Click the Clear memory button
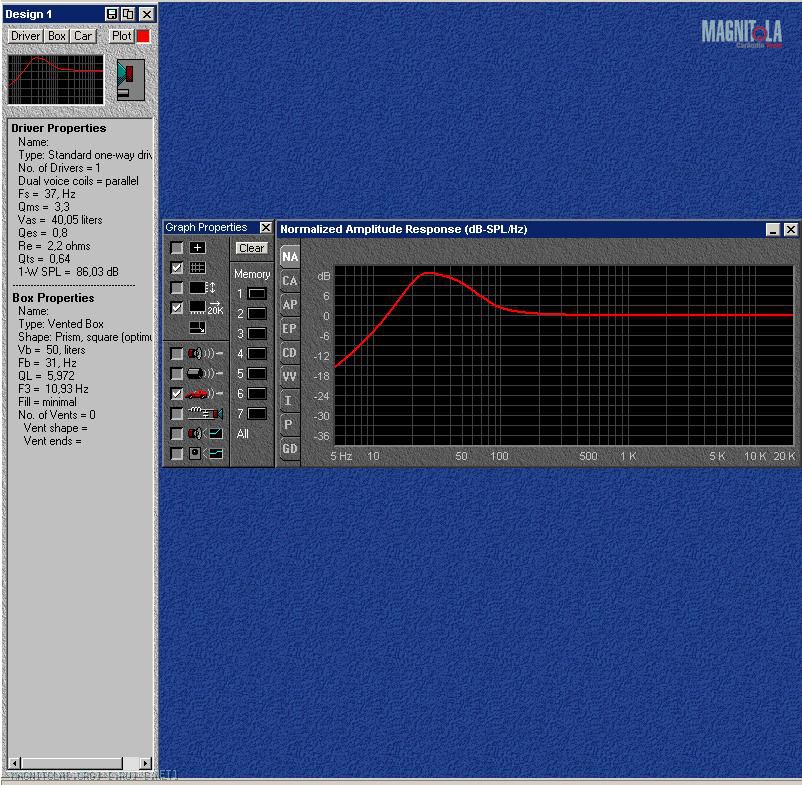 252,248
